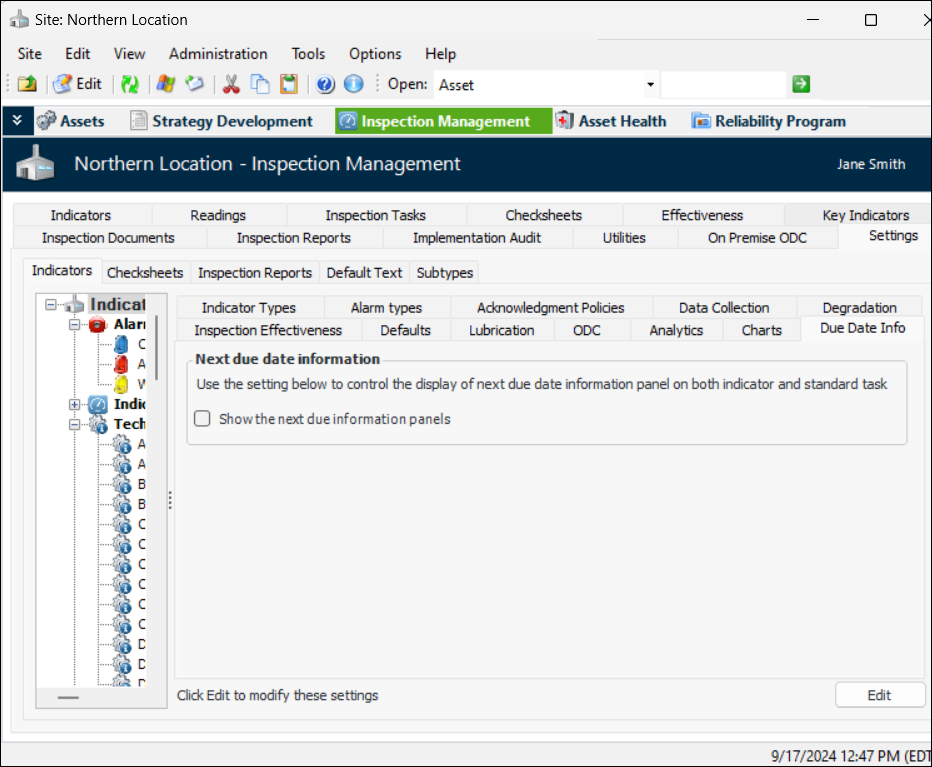This screenshot has width=932, height=767.
Task: Click the empty search field beside Asset
Action: click(x=722, y=85)
